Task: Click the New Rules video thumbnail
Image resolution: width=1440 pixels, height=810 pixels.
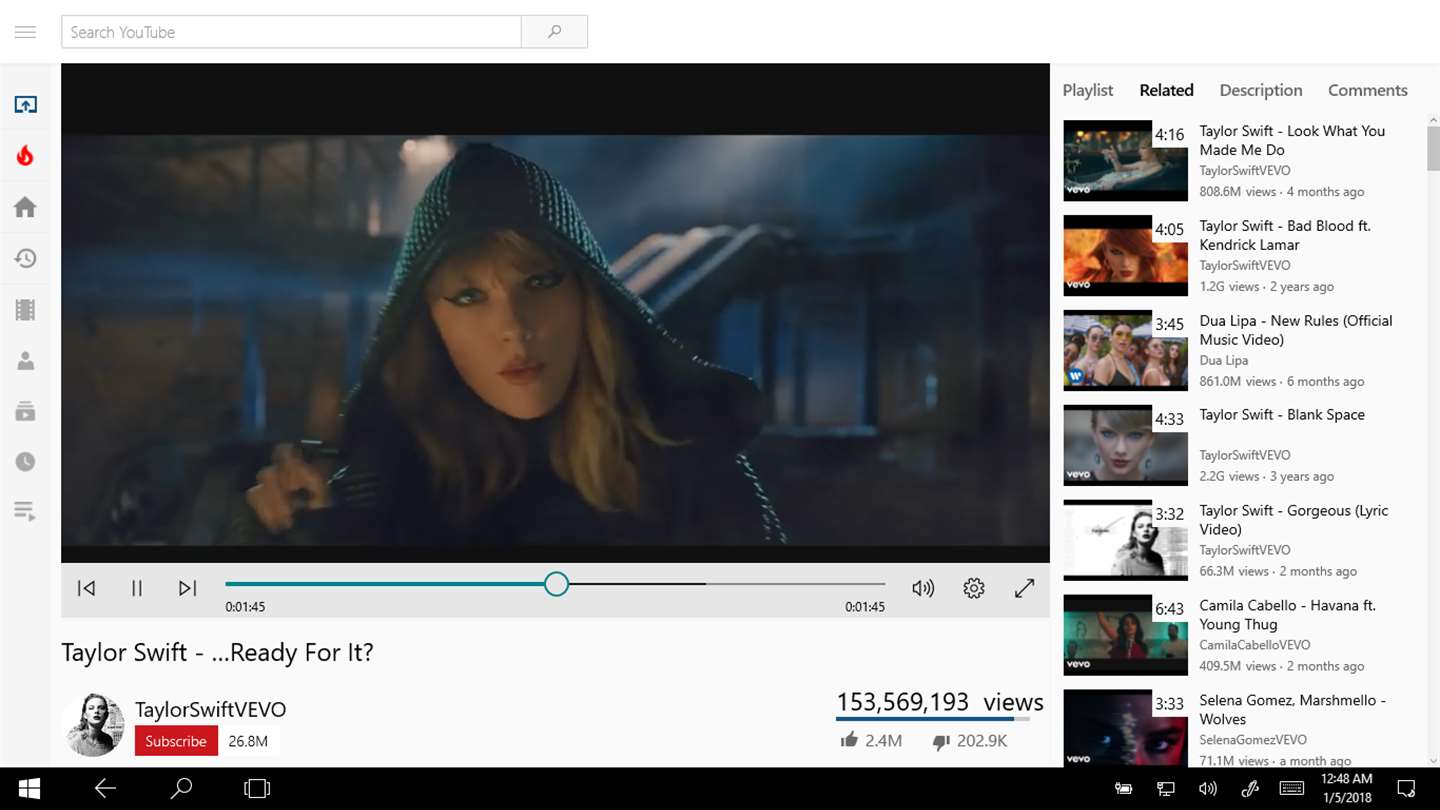Action: (1125, 350)
